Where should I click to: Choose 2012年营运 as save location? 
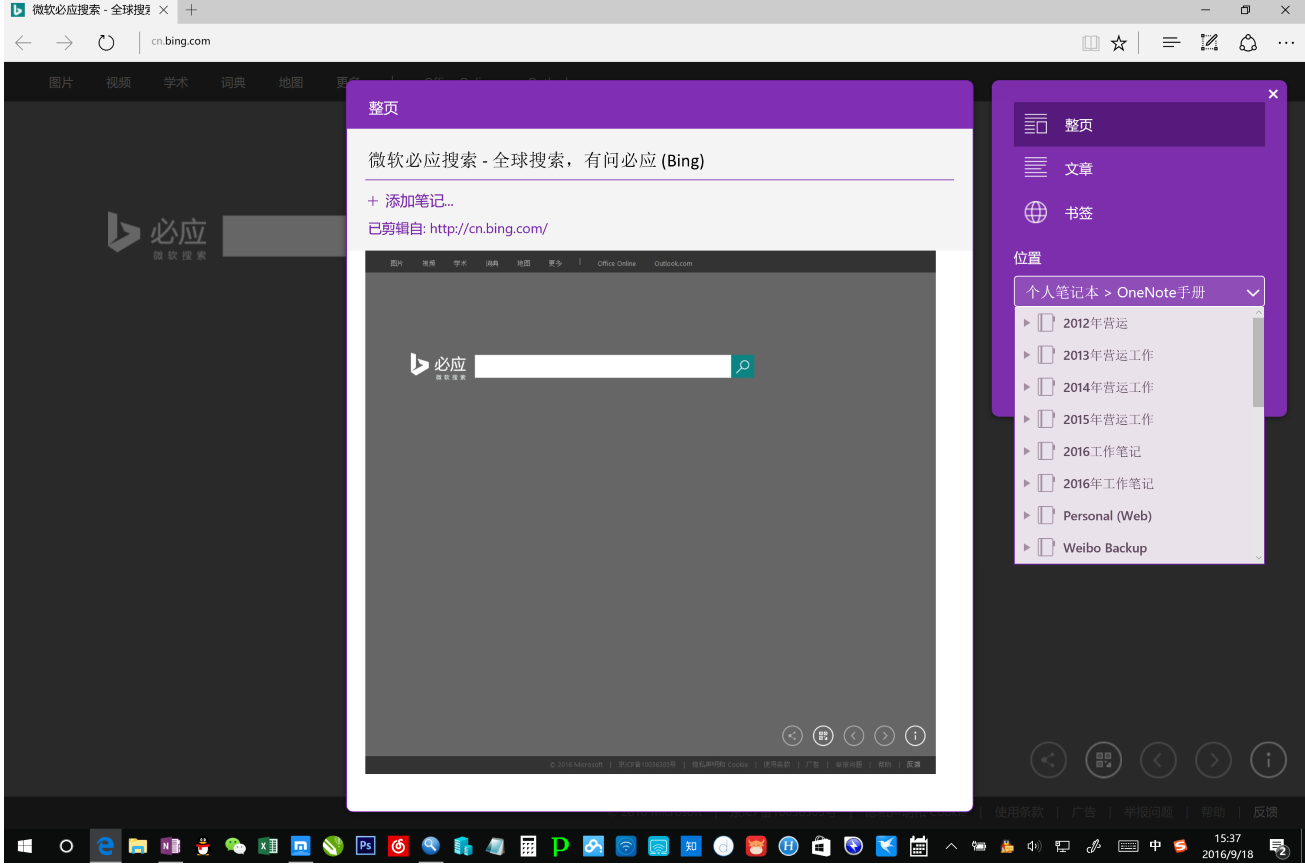[1095, 323]
